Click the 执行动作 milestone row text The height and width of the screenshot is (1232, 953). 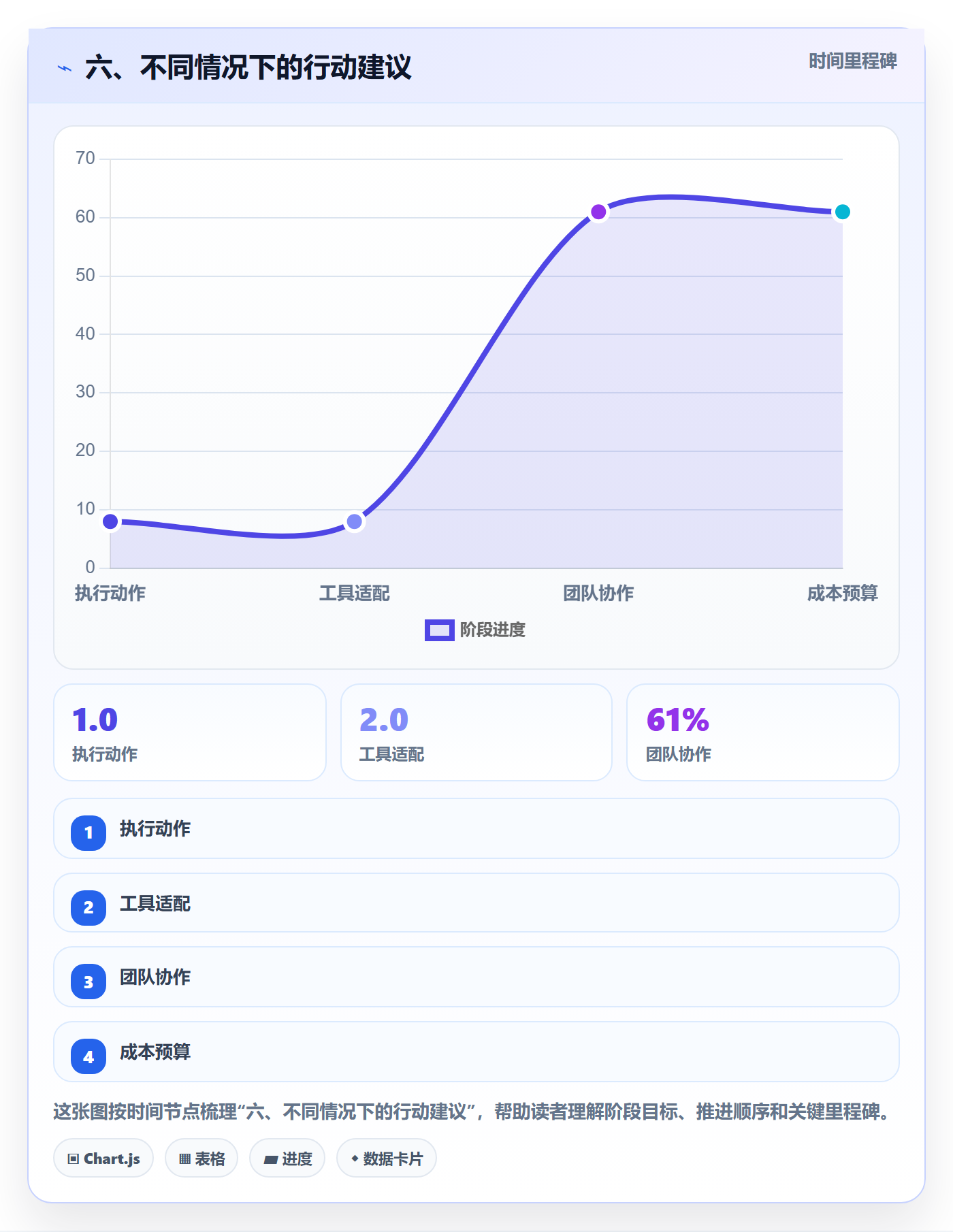[155, 829]
